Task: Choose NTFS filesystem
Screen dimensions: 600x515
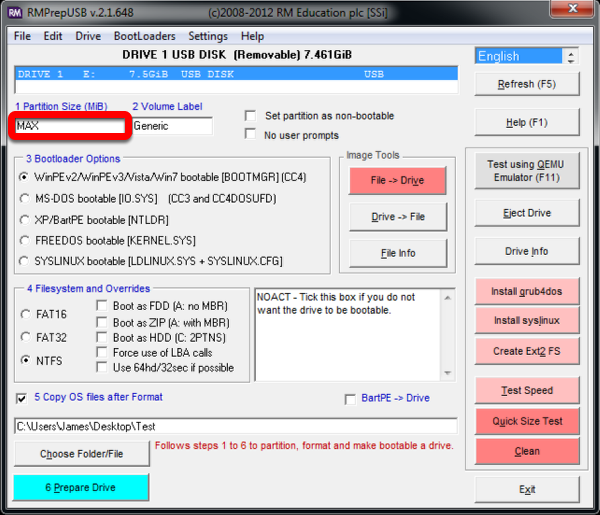Action: point(25,360)
